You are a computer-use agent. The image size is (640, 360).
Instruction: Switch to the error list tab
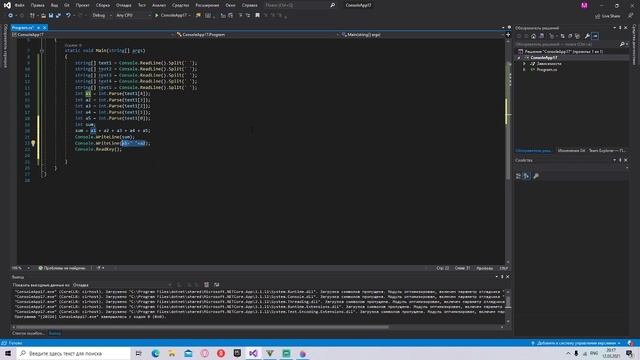click(28, 333)
